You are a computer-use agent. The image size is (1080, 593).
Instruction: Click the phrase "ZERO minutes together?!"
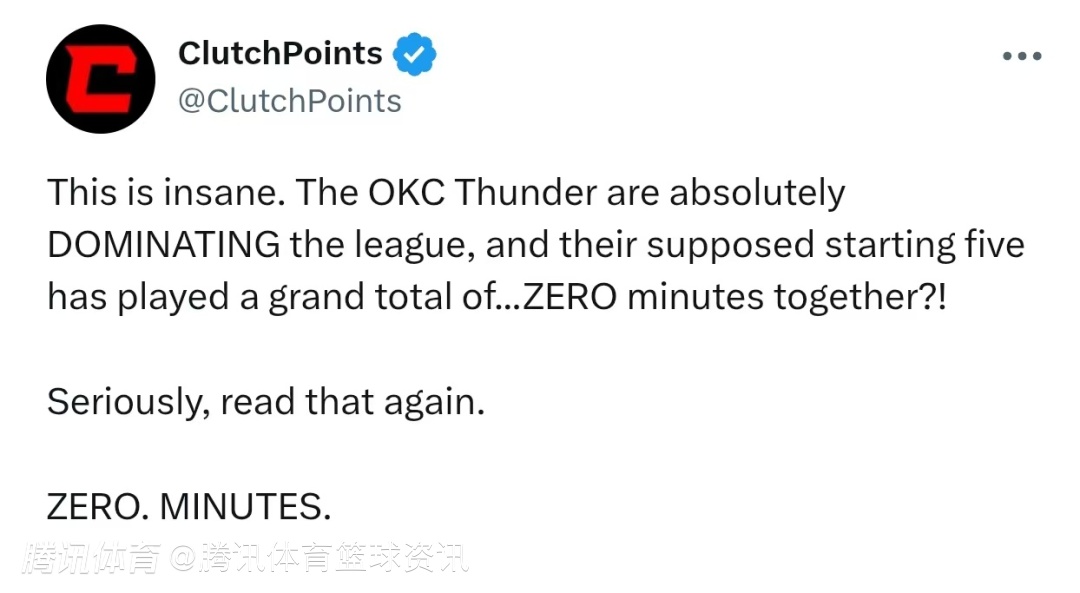733,299
